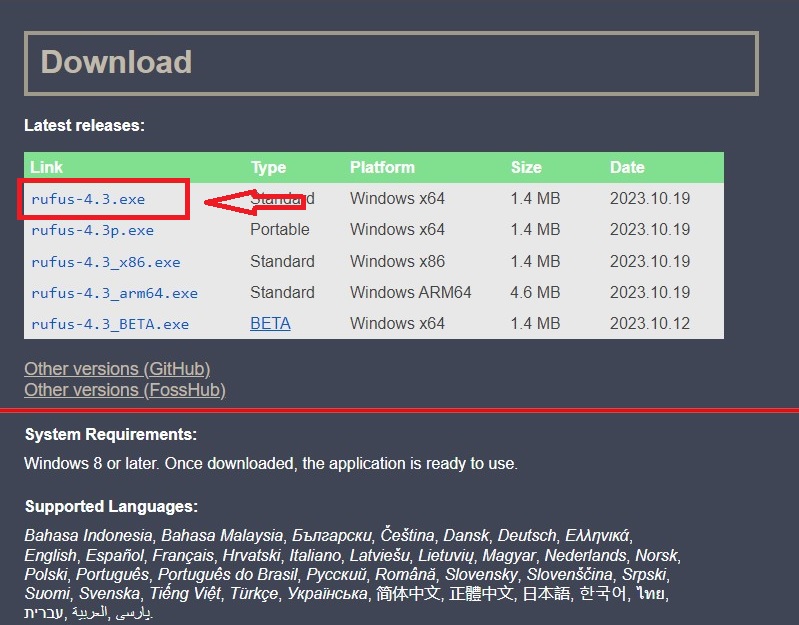
Task: Select the rufus-4.3_arm64.exe download
Action: 114,293
